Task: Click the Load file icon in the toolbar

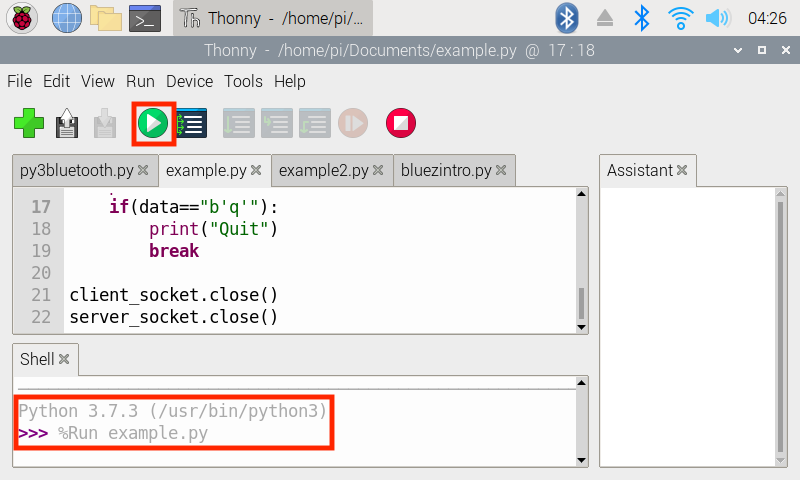Action: (67, 123)
